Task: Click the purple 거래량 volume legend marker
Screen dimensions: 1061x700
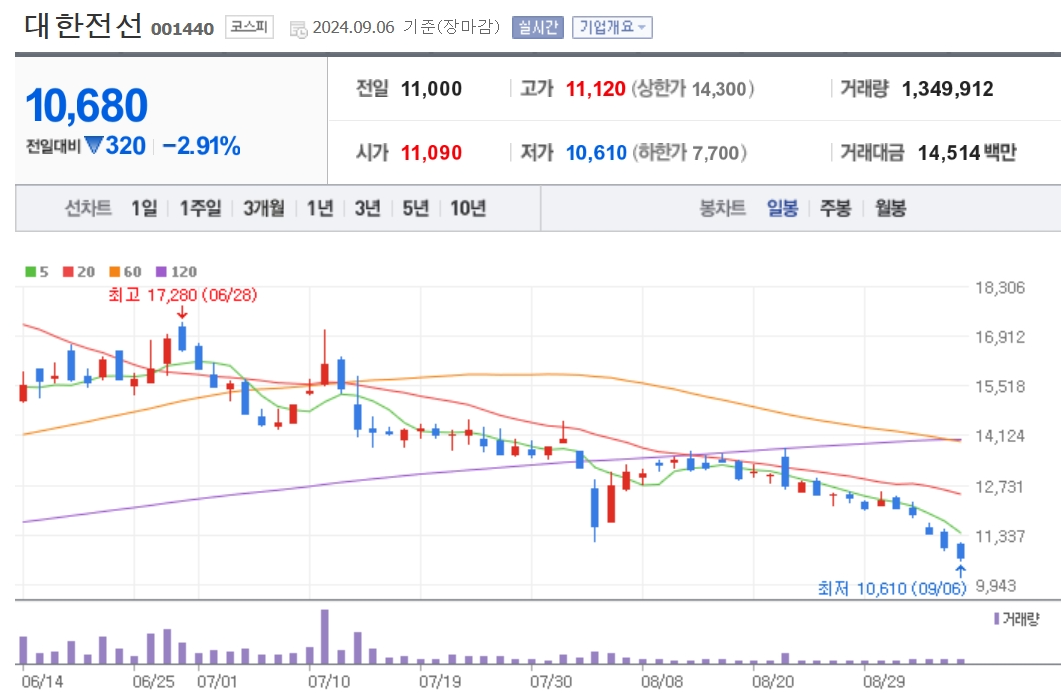Action: 997,619
